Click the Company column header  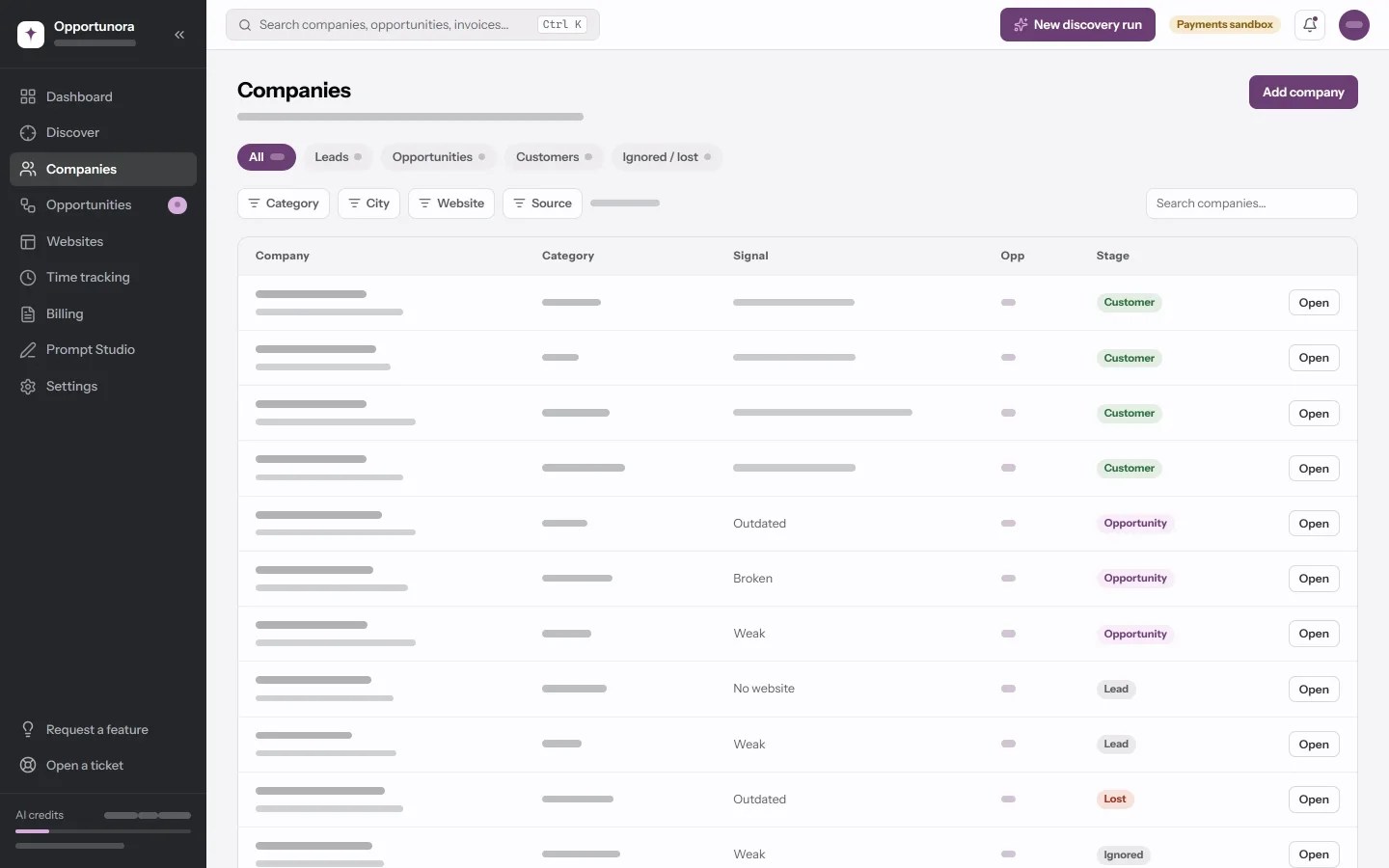click(x=283, y=256)
